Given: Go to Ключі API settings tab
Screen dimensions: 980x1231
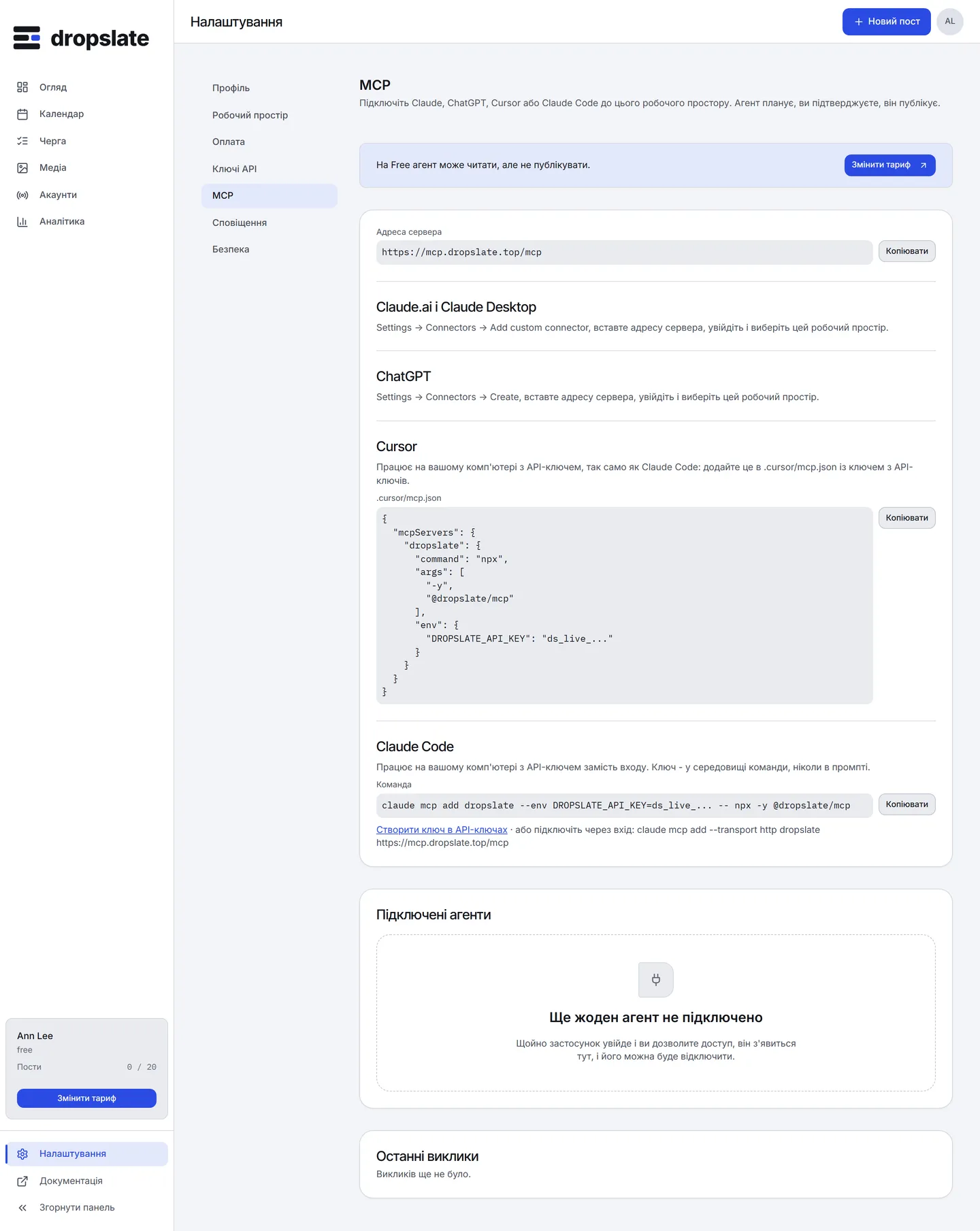Looking at the screenshot, I should 269,169.
